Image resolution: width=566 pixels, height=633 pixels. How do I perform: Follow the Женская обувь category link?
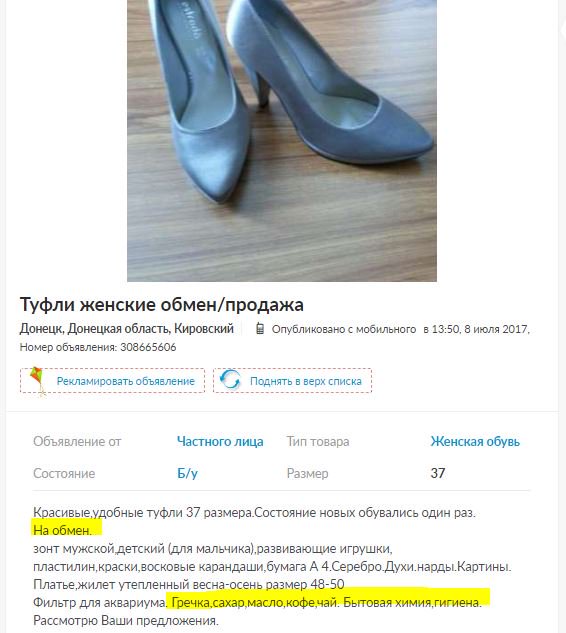[x=475, y=441]
